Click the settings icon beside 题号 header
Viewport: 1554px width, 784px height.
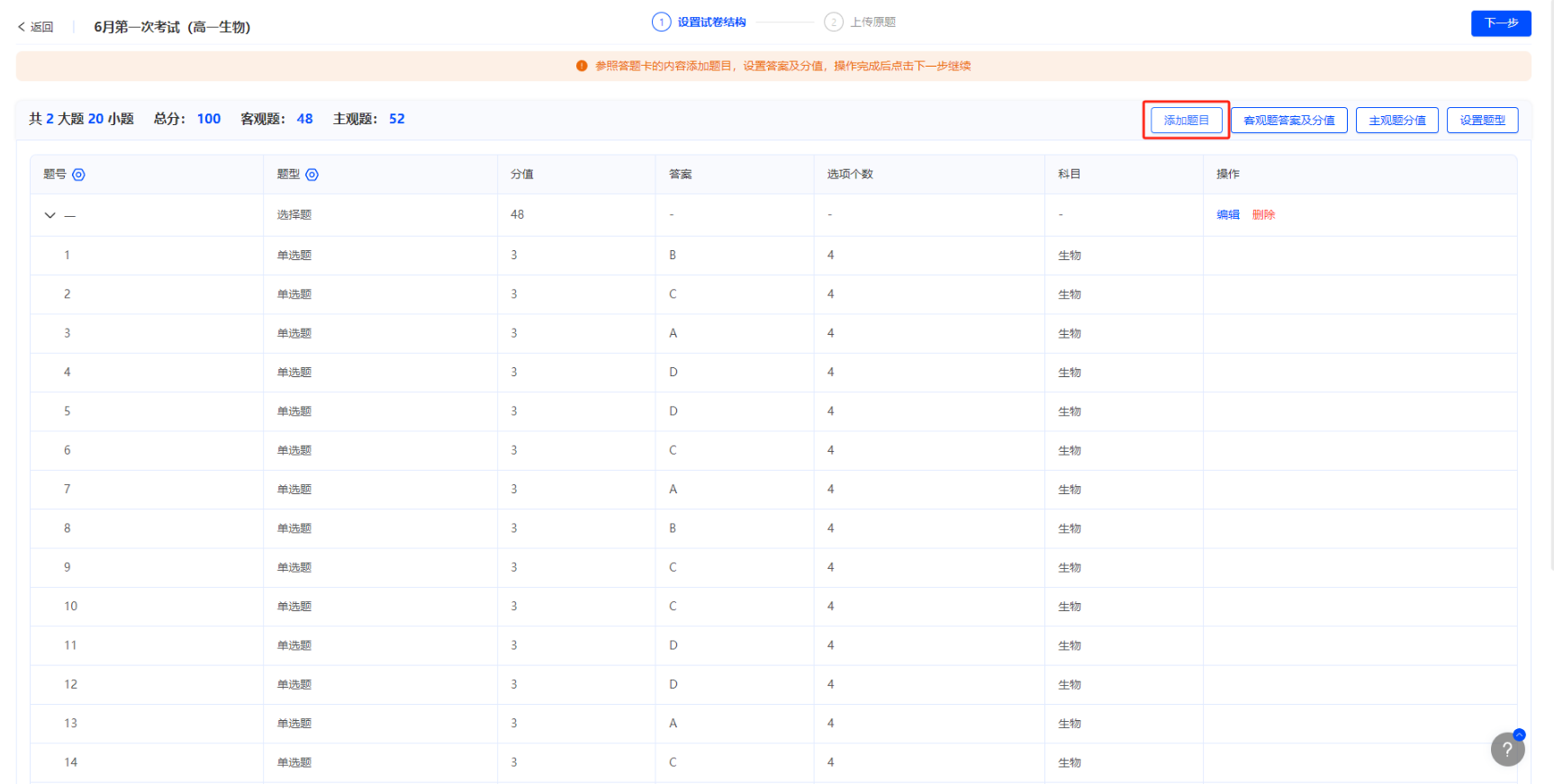point(78,175)
